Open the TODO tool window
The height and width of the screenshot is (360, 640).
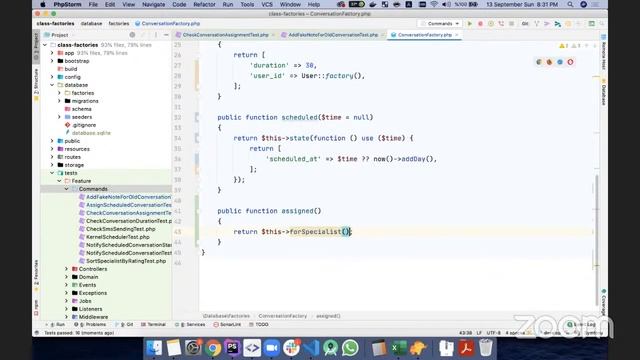click(259, 324)
